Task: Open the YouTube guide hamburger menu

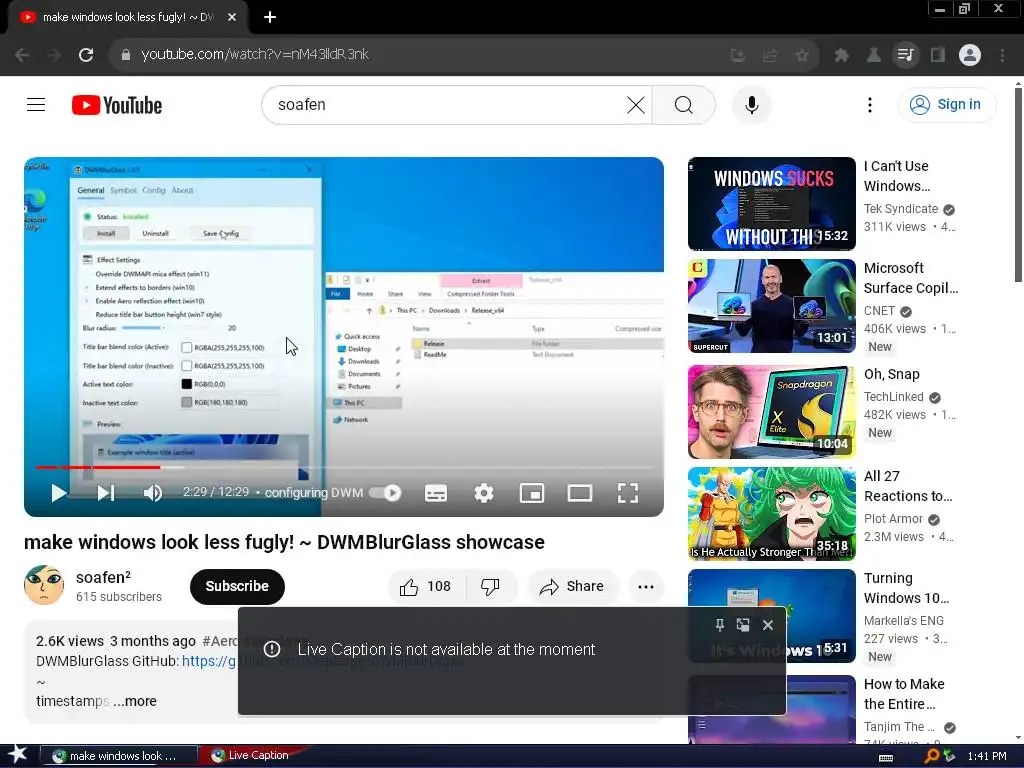Action: [36, 104]
